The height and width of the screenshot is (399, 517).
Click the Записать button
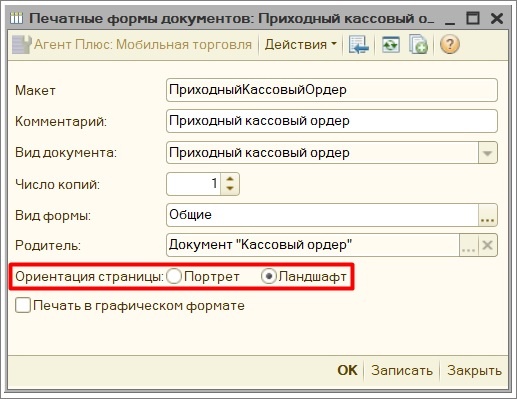402,370
